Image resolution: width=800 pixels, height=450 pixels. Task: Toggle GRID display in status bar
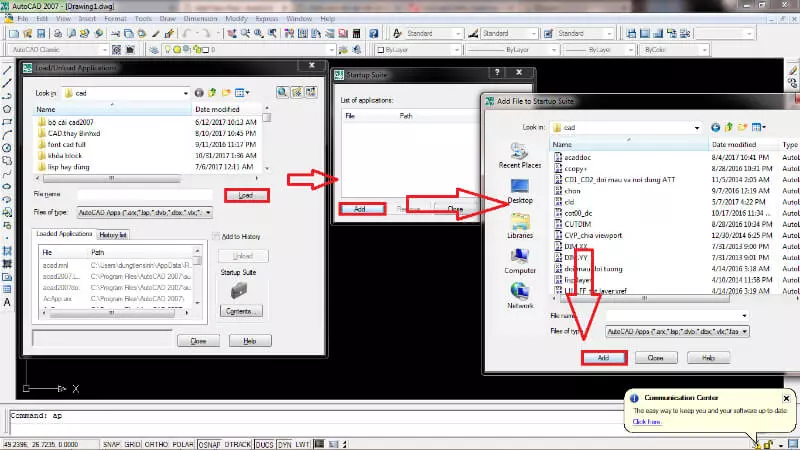pyautogui.click(x=132, y=444)
